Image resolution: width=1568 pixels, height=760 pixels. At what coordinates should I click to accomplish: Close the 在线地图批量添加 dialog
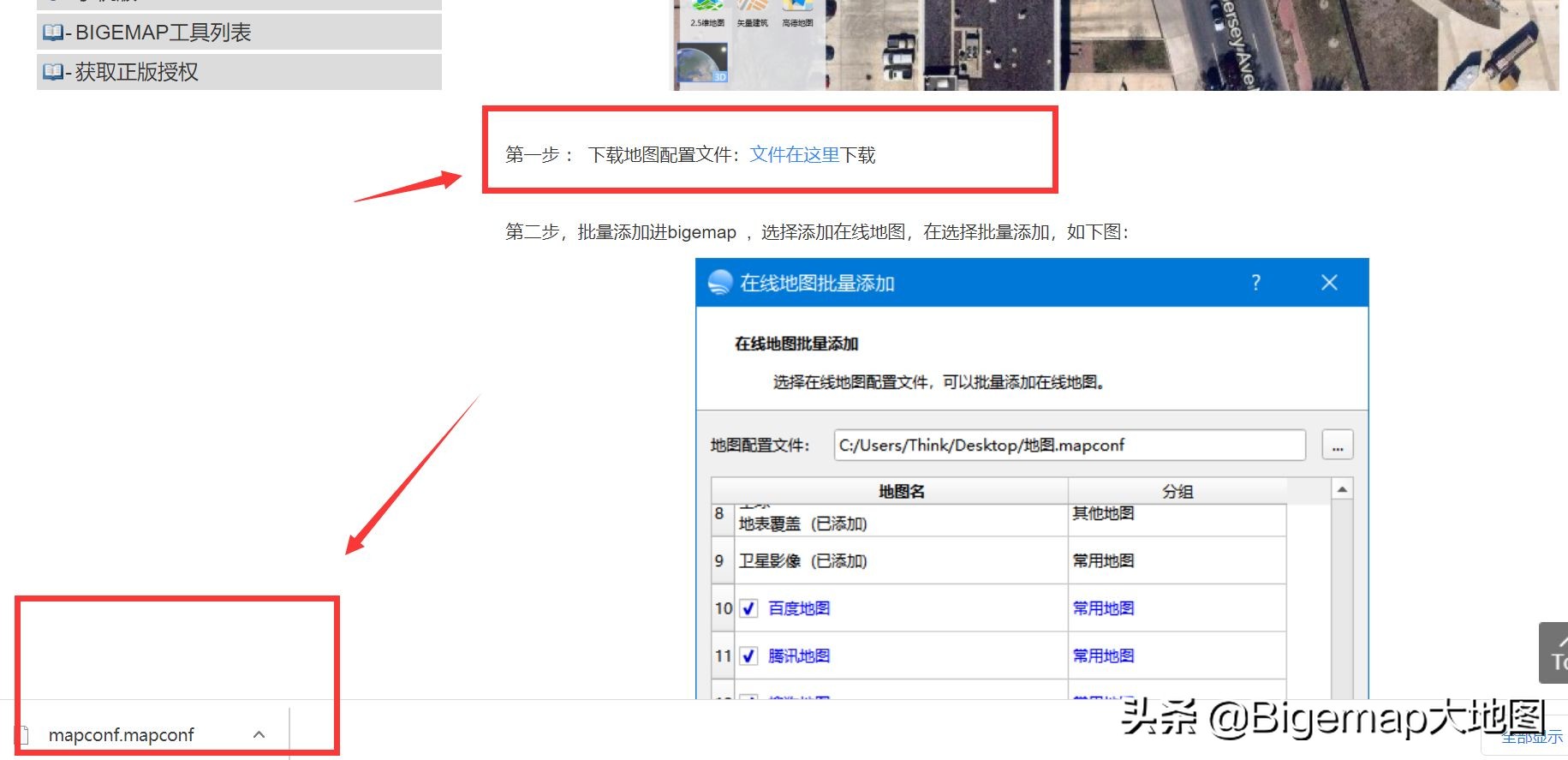pos(1329,283)
